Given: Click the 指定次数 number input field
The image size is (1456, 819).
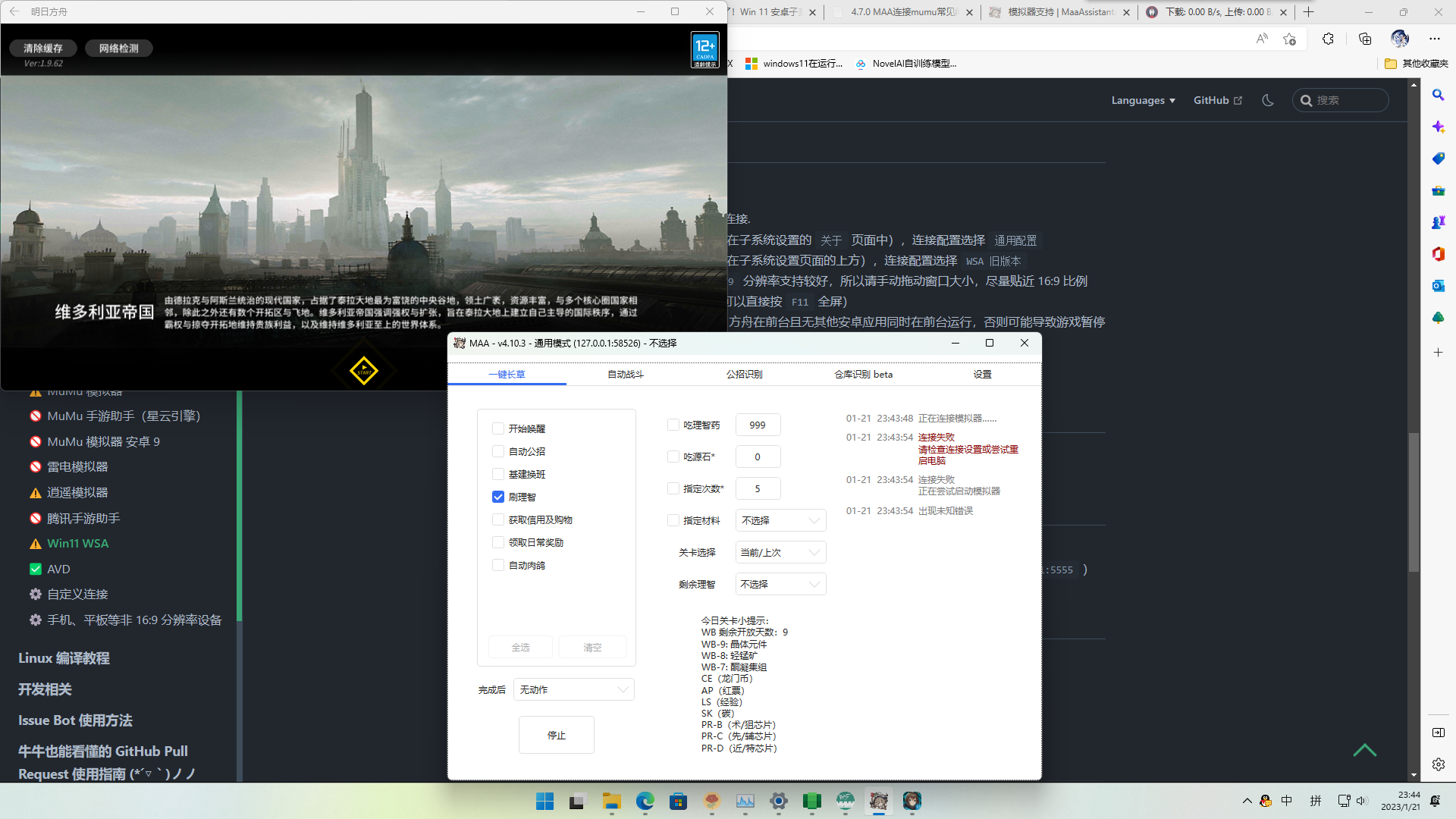Looking at the screenshot, I should [758, 488].
